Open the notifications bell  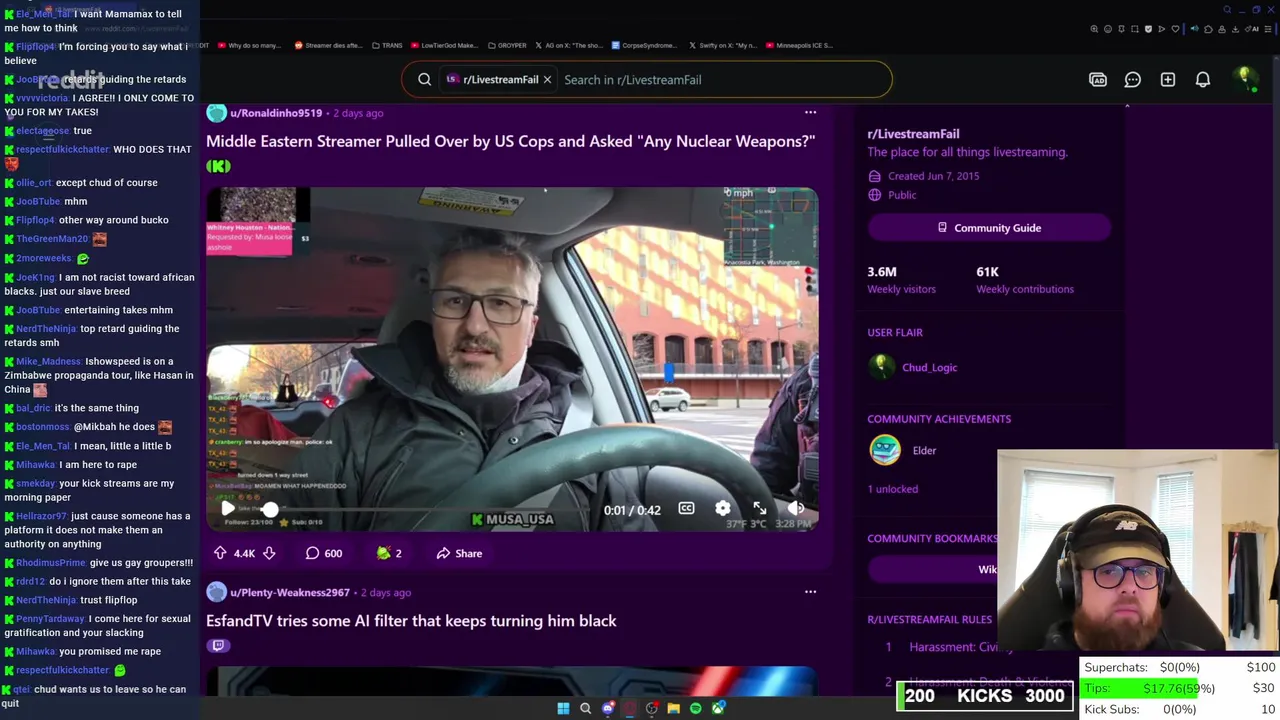[1203, 80]
